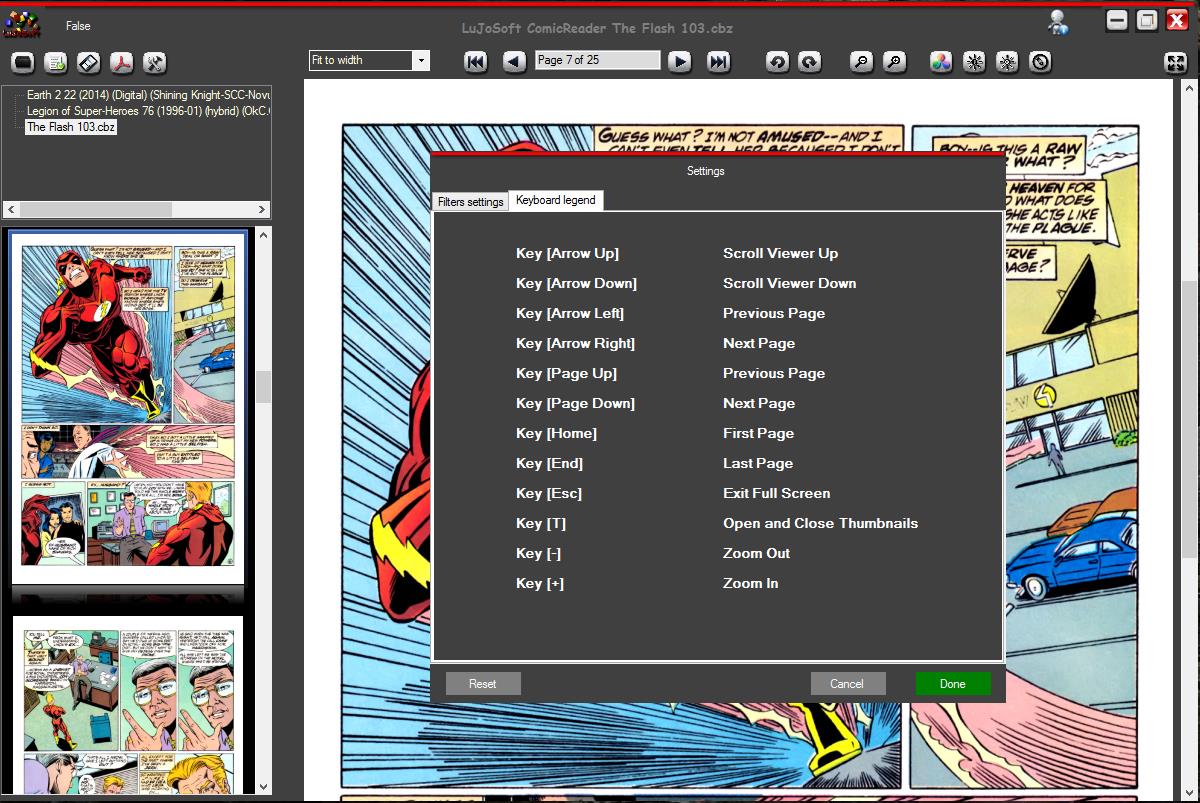This screenshot has width=1200, height=803.
Task: Click the user info icon near the title
Action: (1056, 22)
